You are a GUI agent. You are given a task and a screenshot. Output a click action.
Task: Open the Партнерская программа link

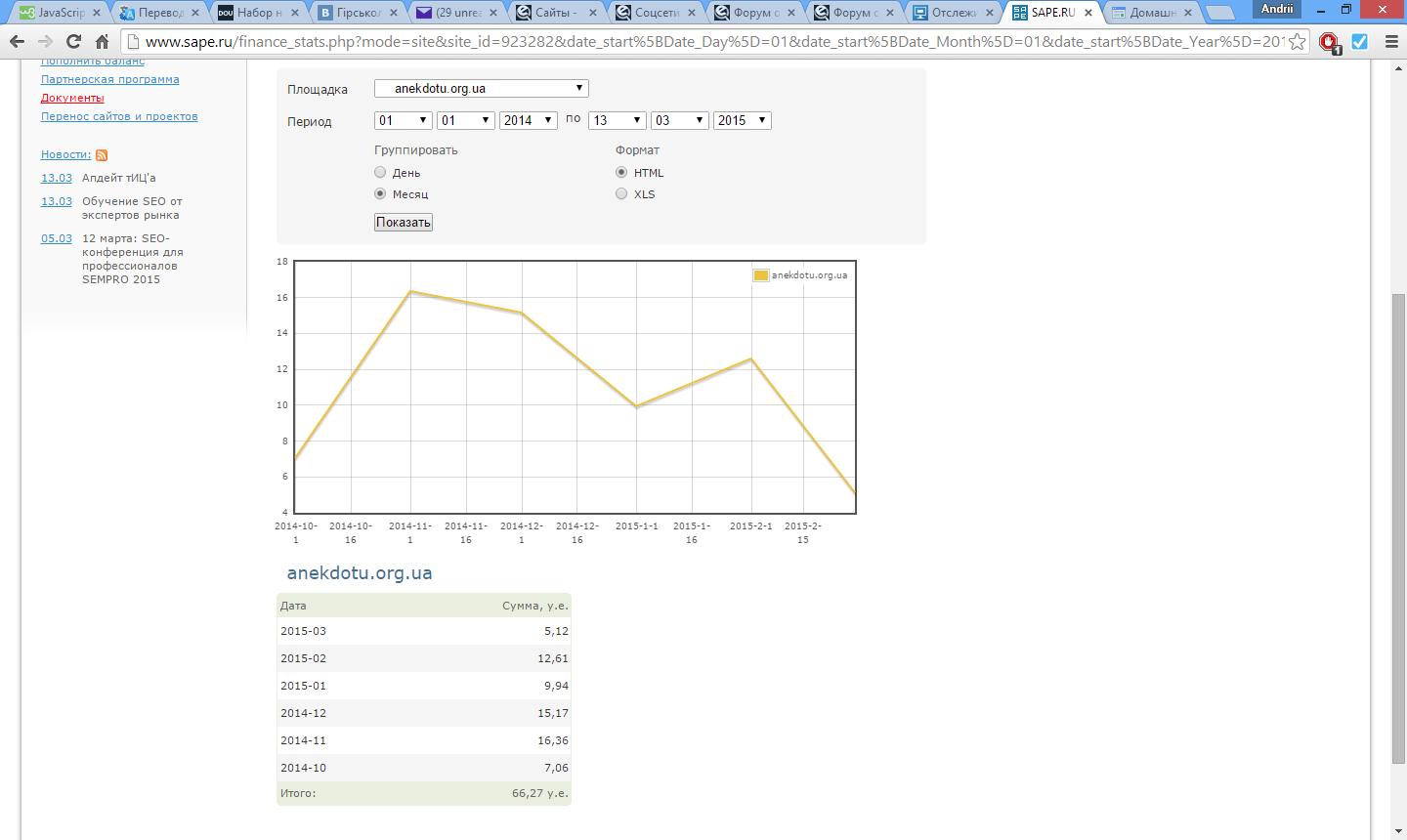coord(109,79)
